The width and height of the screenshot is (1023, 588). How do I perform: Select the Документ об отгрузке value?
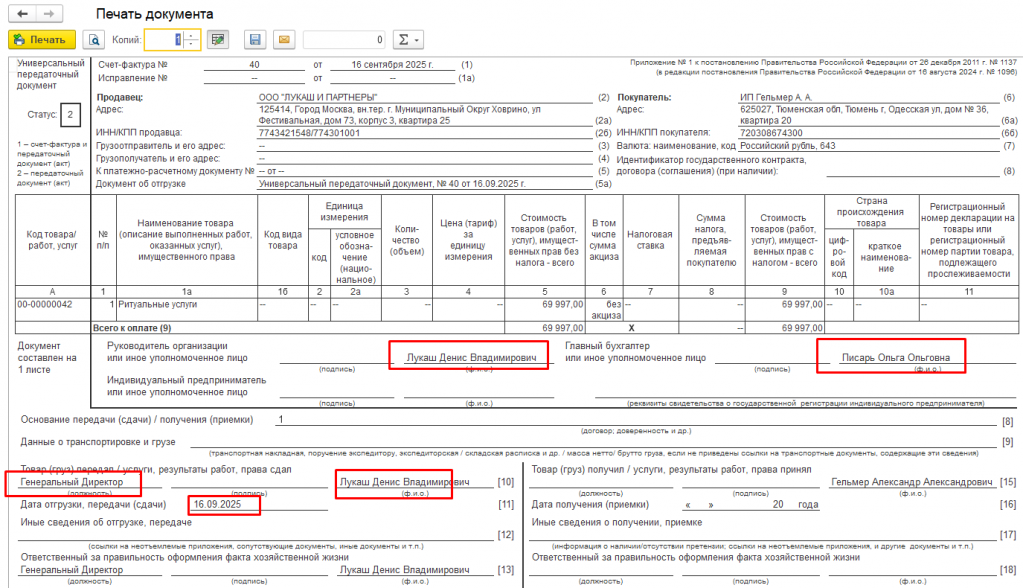tap(392, 184)
